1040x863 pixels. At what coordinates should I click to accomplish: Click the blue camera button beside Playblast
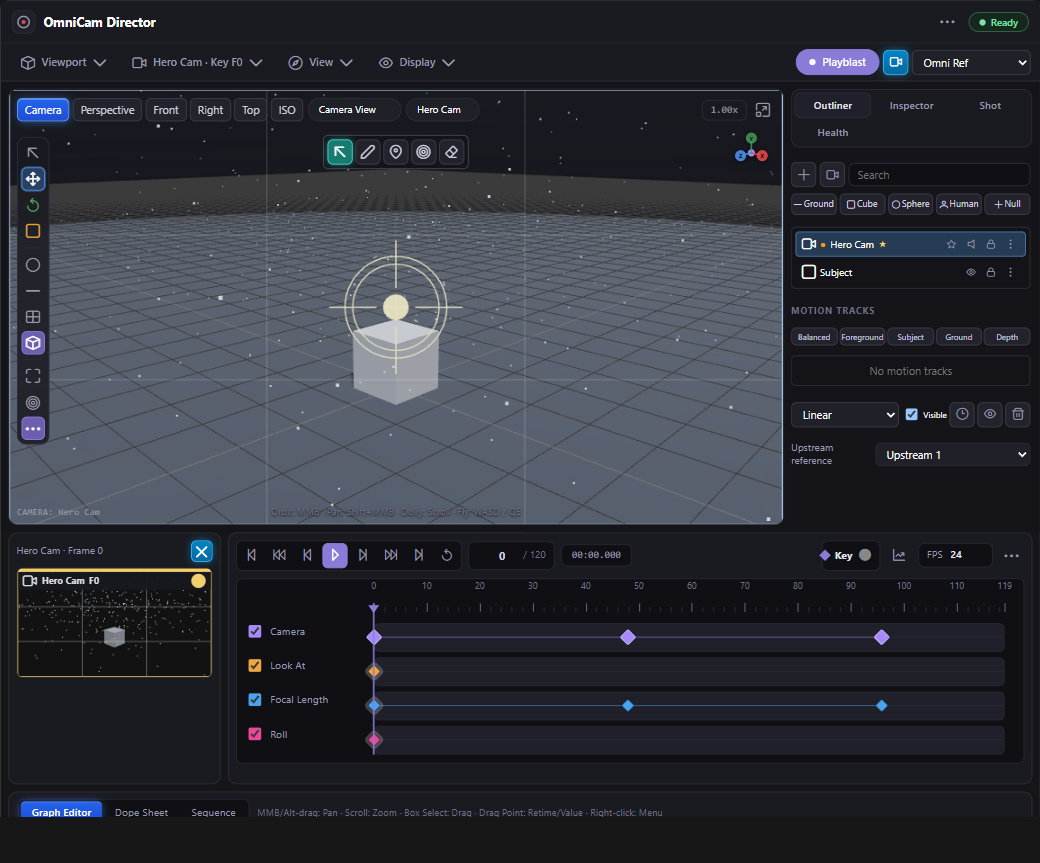coord(895,62)
